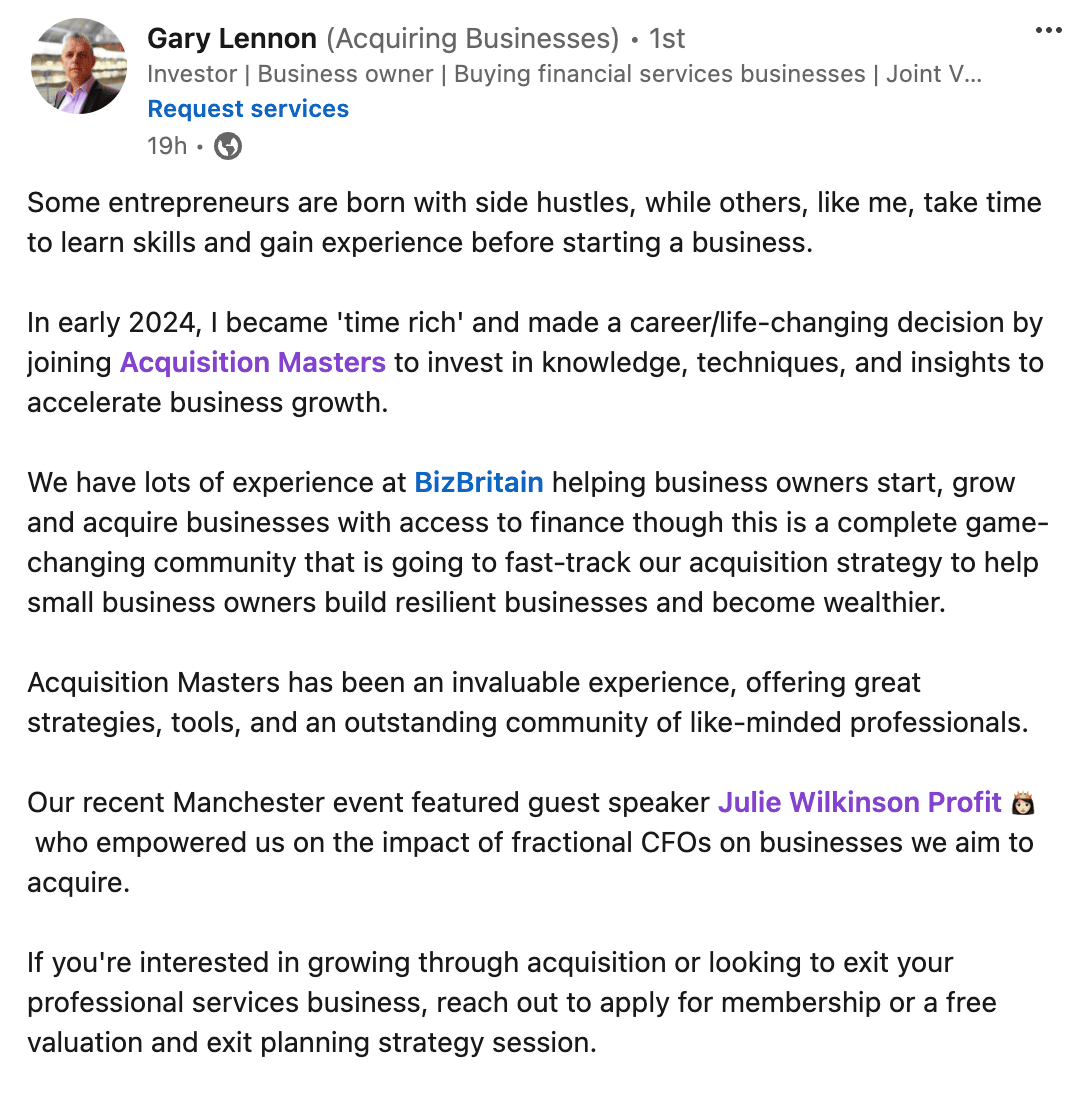Open the Acquisition Masters mention link
1090x1110 pixels.
click(253, 362)
